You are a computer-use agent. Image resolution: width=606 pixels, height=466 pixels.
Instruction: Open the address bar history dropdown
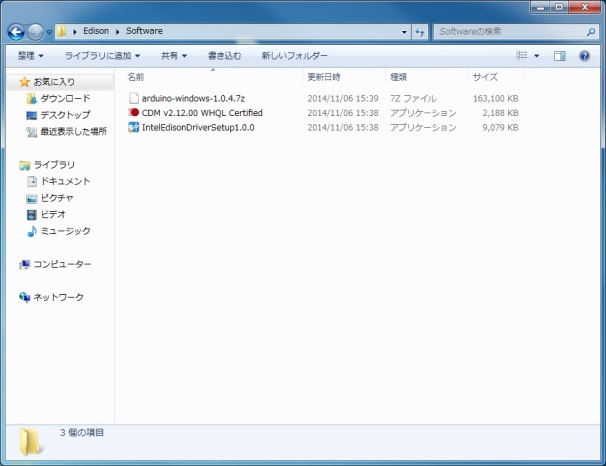tap(404, 32)
